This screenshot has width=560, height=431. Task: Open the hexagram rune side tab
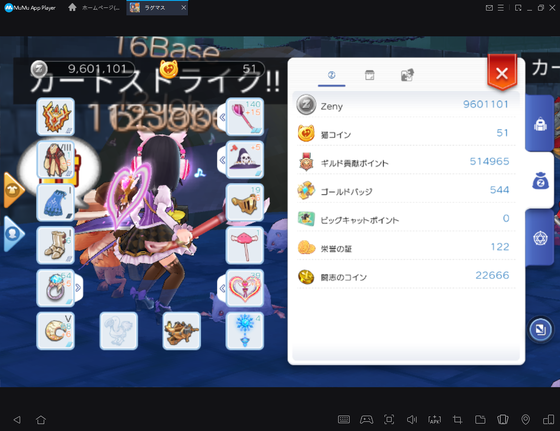tap(540, 238)
